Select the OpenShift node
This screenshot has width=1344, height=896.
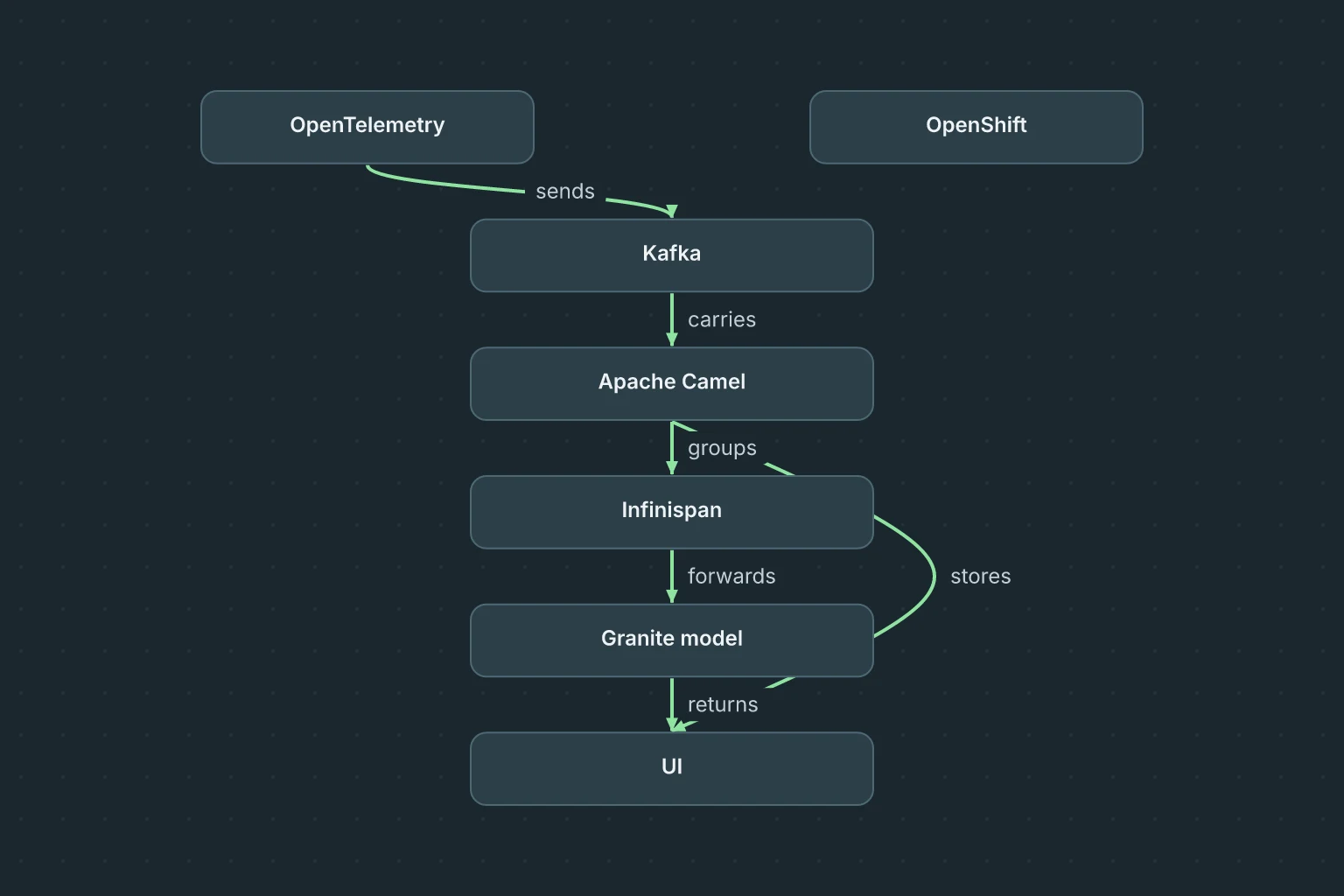click(x=976, y=127)
